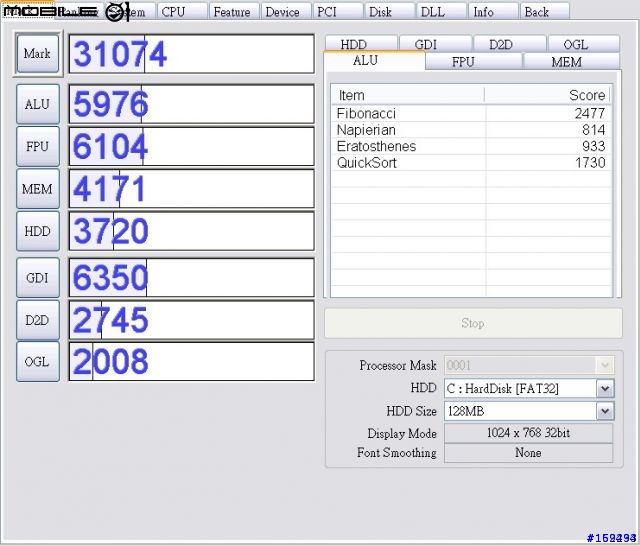Click the Fibonacci score 2477
Screen dimensions: 640x546
pyautogui.click(x=590, y=113)
